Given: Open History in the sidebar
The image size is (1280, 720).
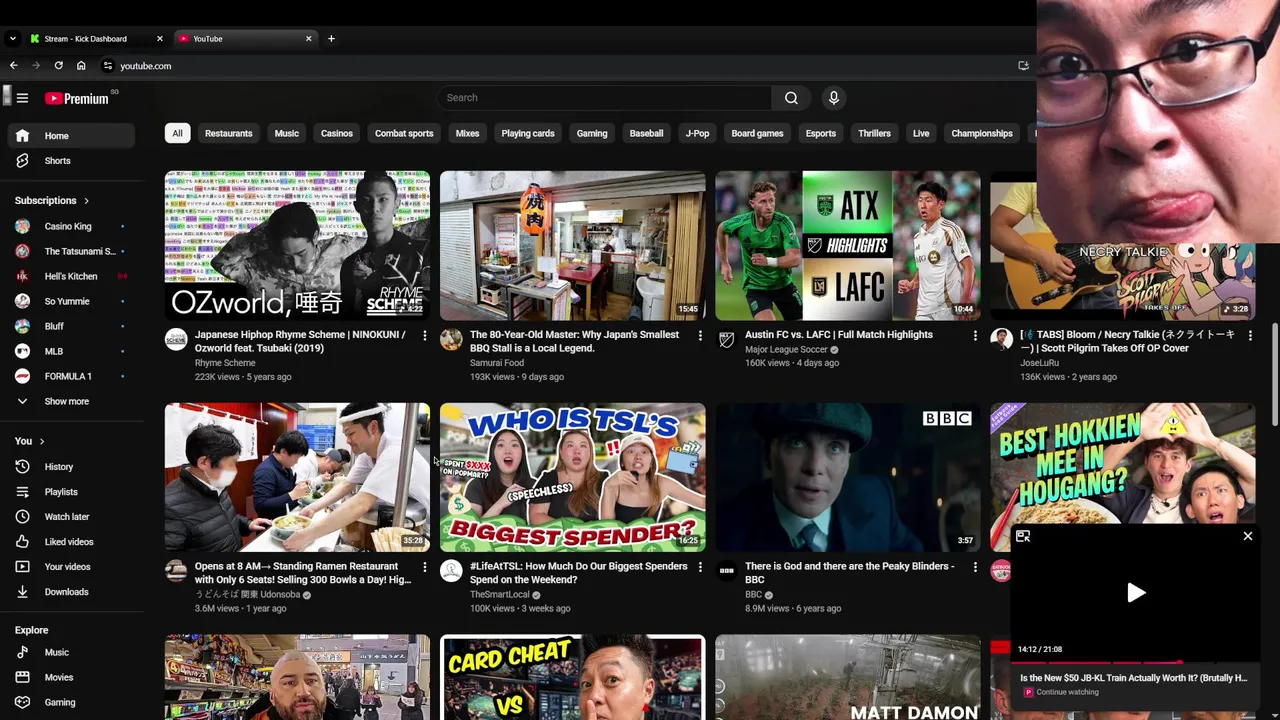Looking at the screenshot, I should point(70,467).
